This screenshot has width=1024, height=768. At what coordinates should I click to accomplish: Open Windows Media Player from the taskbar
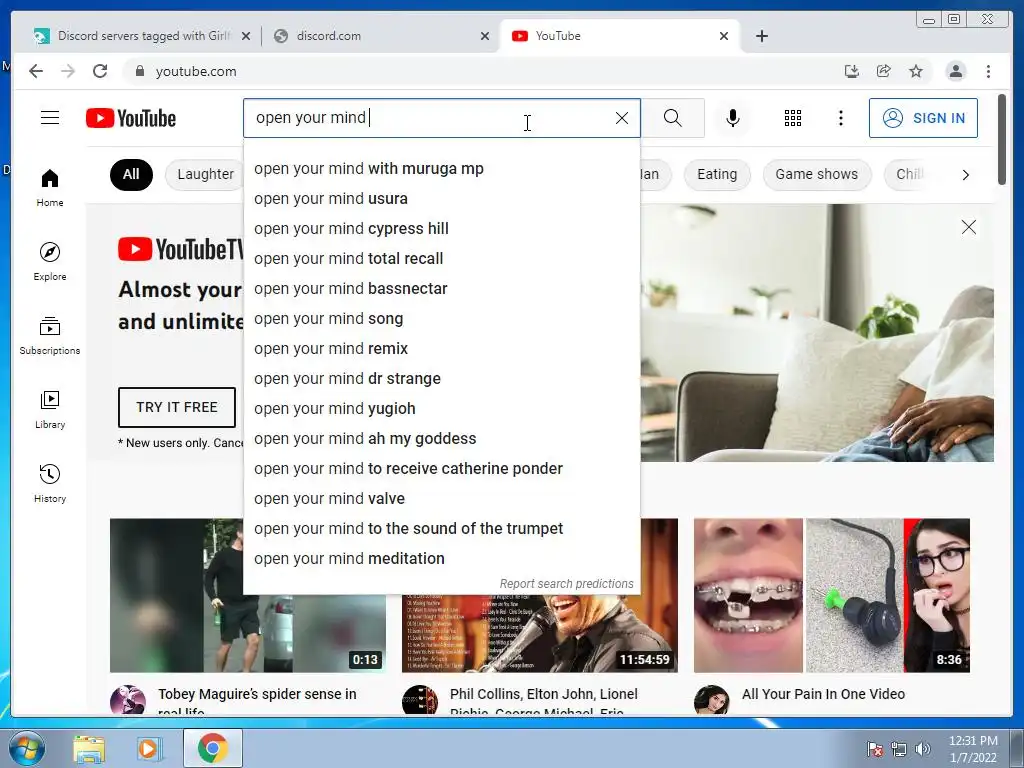pyautogui.click(x=148, y=748)
